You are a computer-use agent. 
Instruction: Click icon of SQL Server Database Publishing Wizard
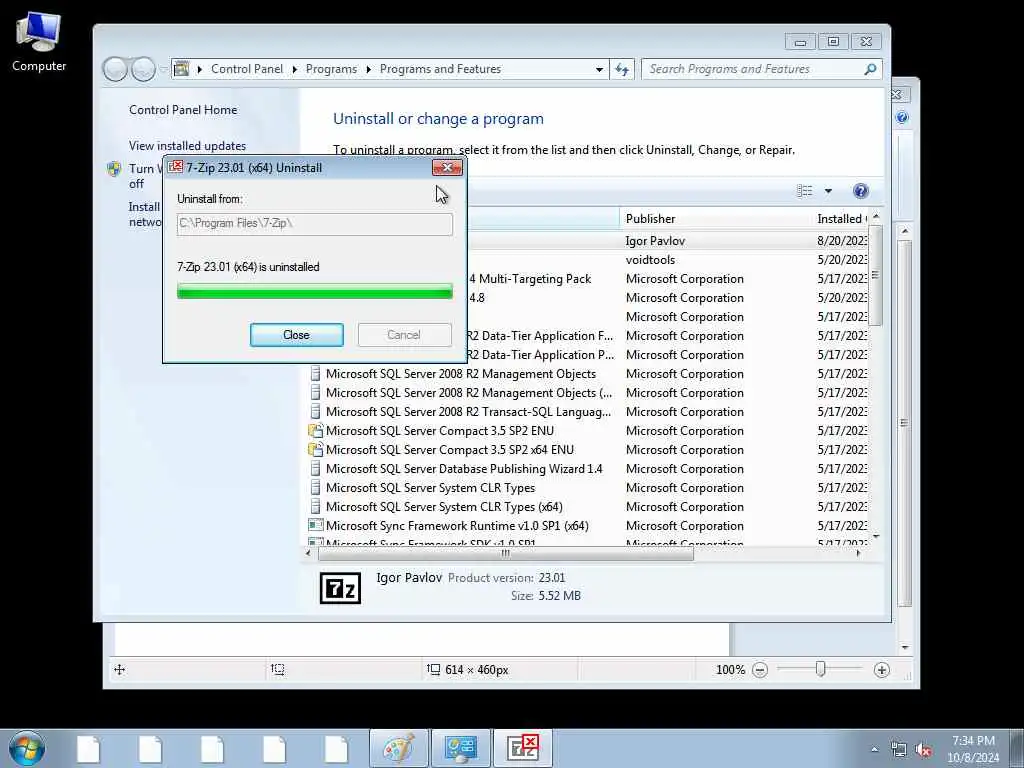[x=315, y=469]
